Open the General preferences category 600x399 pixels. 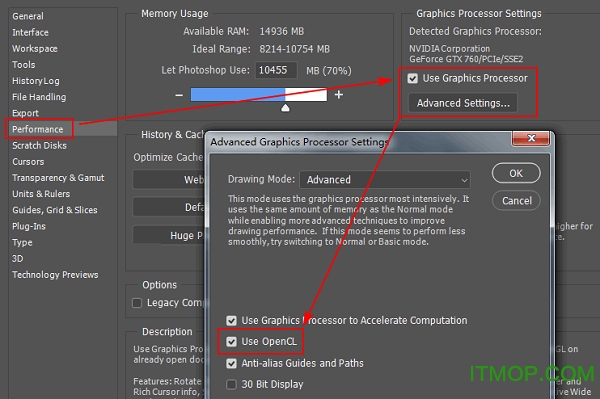(x=28, y=16)
